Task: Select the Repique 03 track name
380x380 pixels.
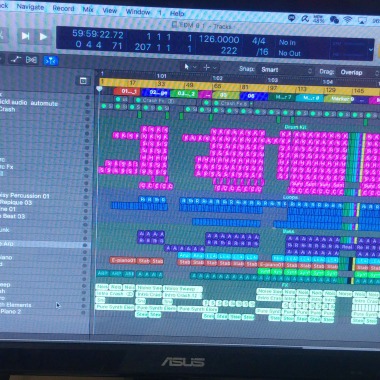Action: pyautogui.click(x=16, y=202)
